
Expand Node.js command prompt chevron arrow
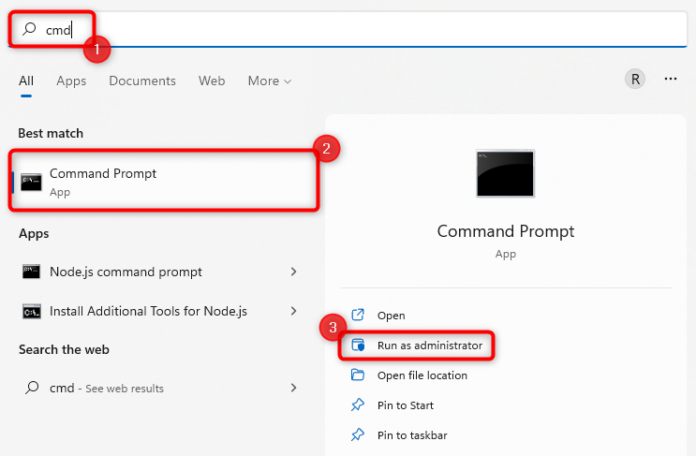tap(293, 272)
